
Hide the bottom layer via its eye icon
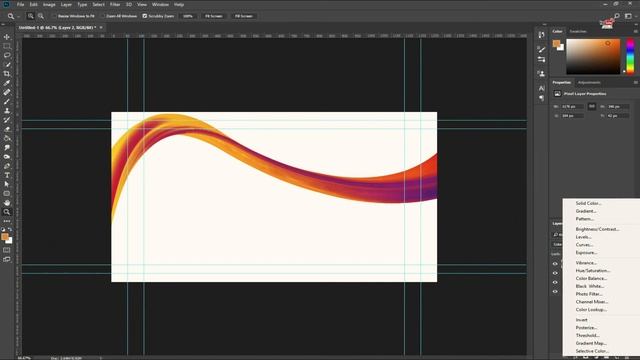pyautogui.click(x=555, y=291)
